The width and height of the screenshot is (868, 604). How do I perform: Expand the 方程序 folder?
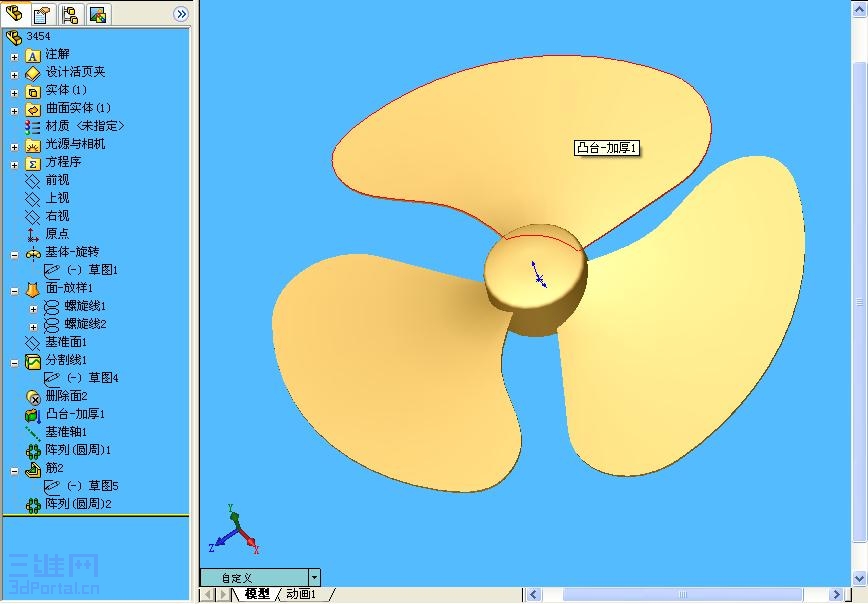[x=14, y=165]
